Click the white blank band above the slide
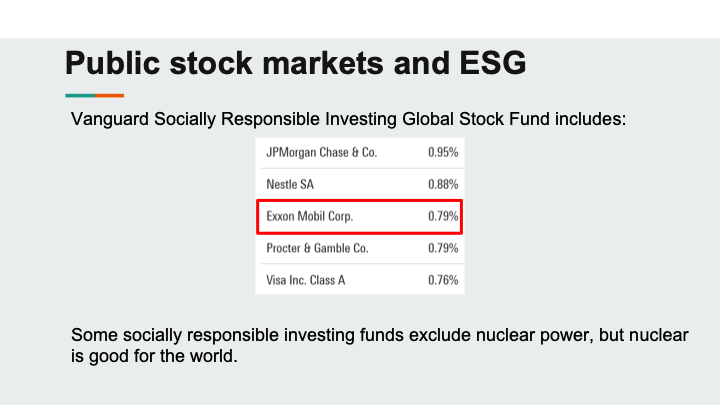This screenshot has width=720, height=405. click(x=360, y=19)
